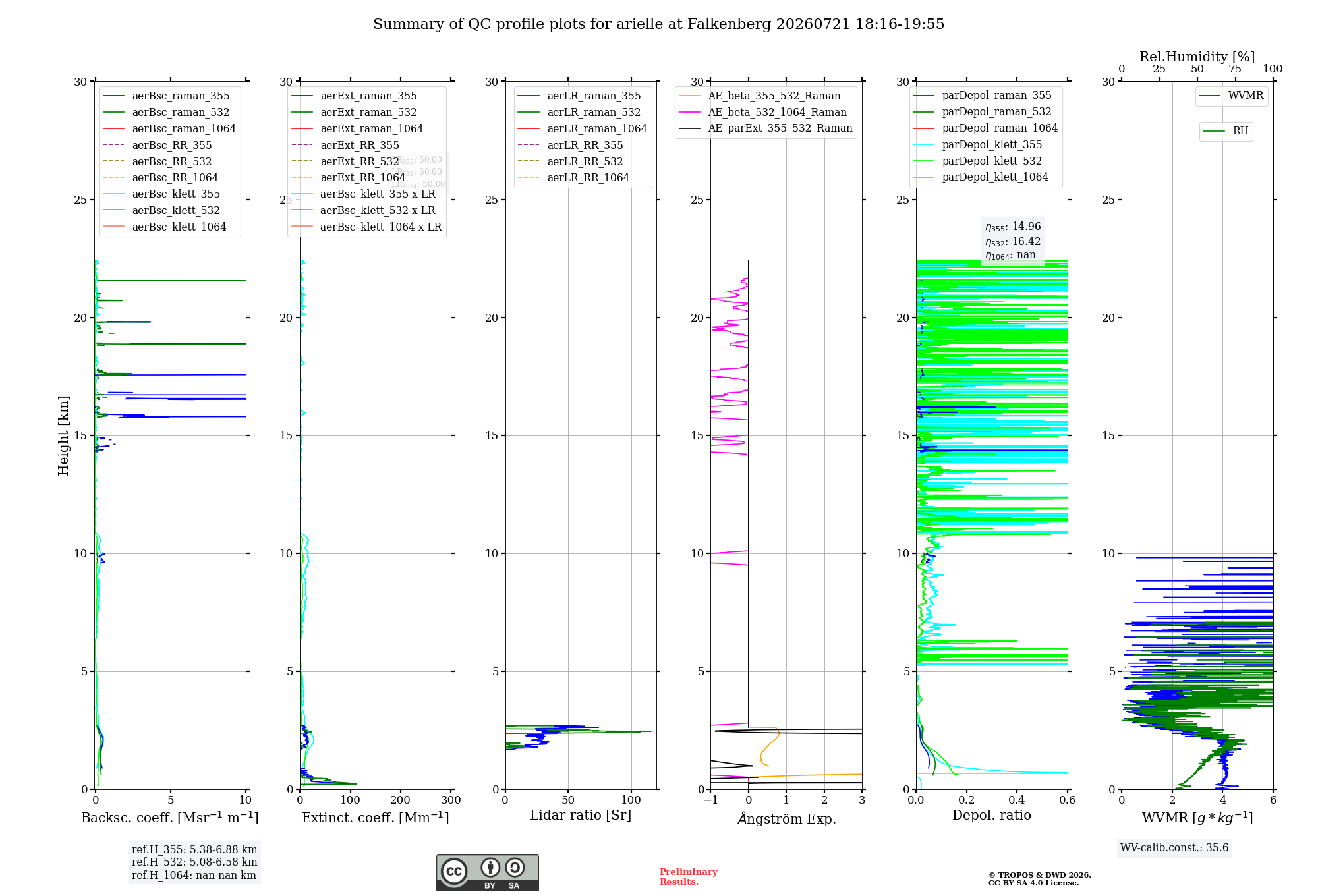Viewport: 1318px width, 896px height.
Task: Click the Preliminary Results red text
Action: tap(689, 877)
